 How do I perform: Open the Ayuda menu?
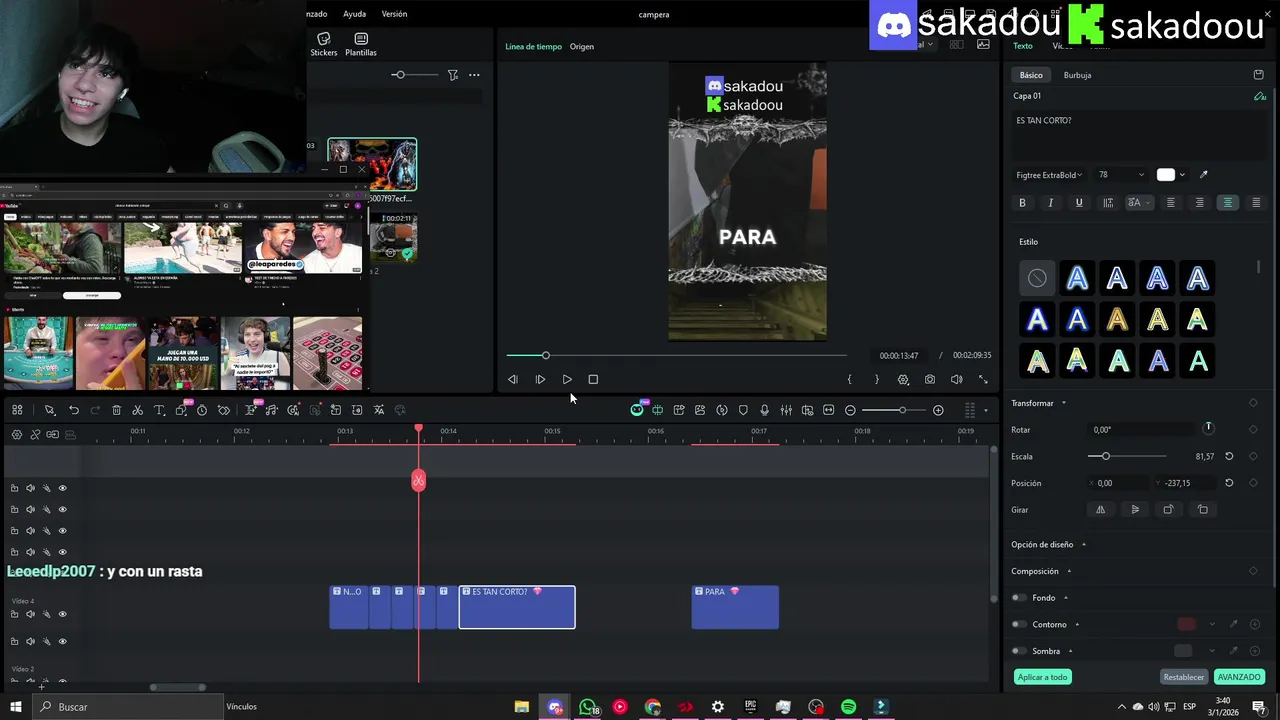[x=354, y=14]
